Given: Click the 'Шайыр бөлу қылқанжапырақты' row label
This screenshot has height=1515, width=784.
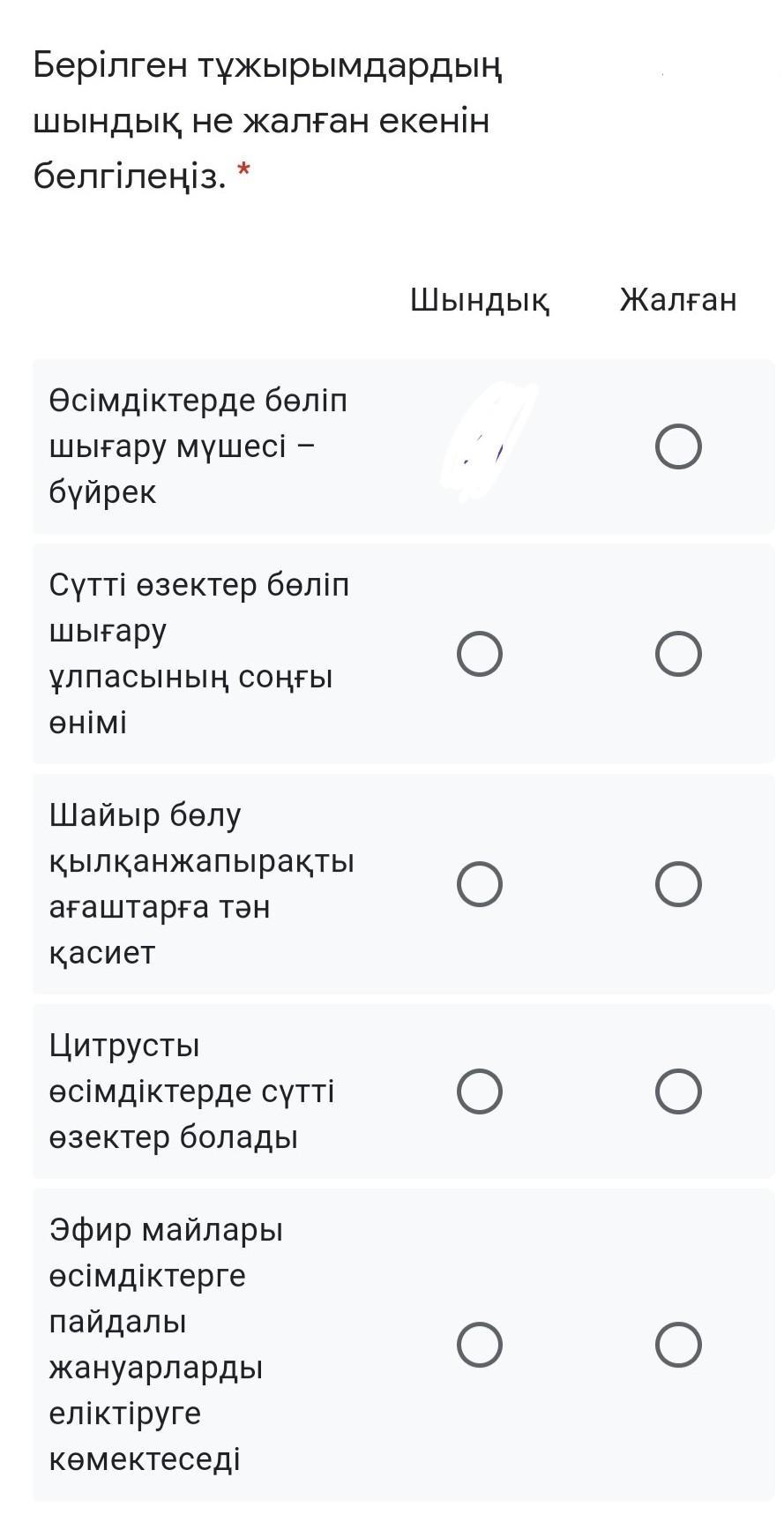Looking at the screenshot, I should coord(201,883).
